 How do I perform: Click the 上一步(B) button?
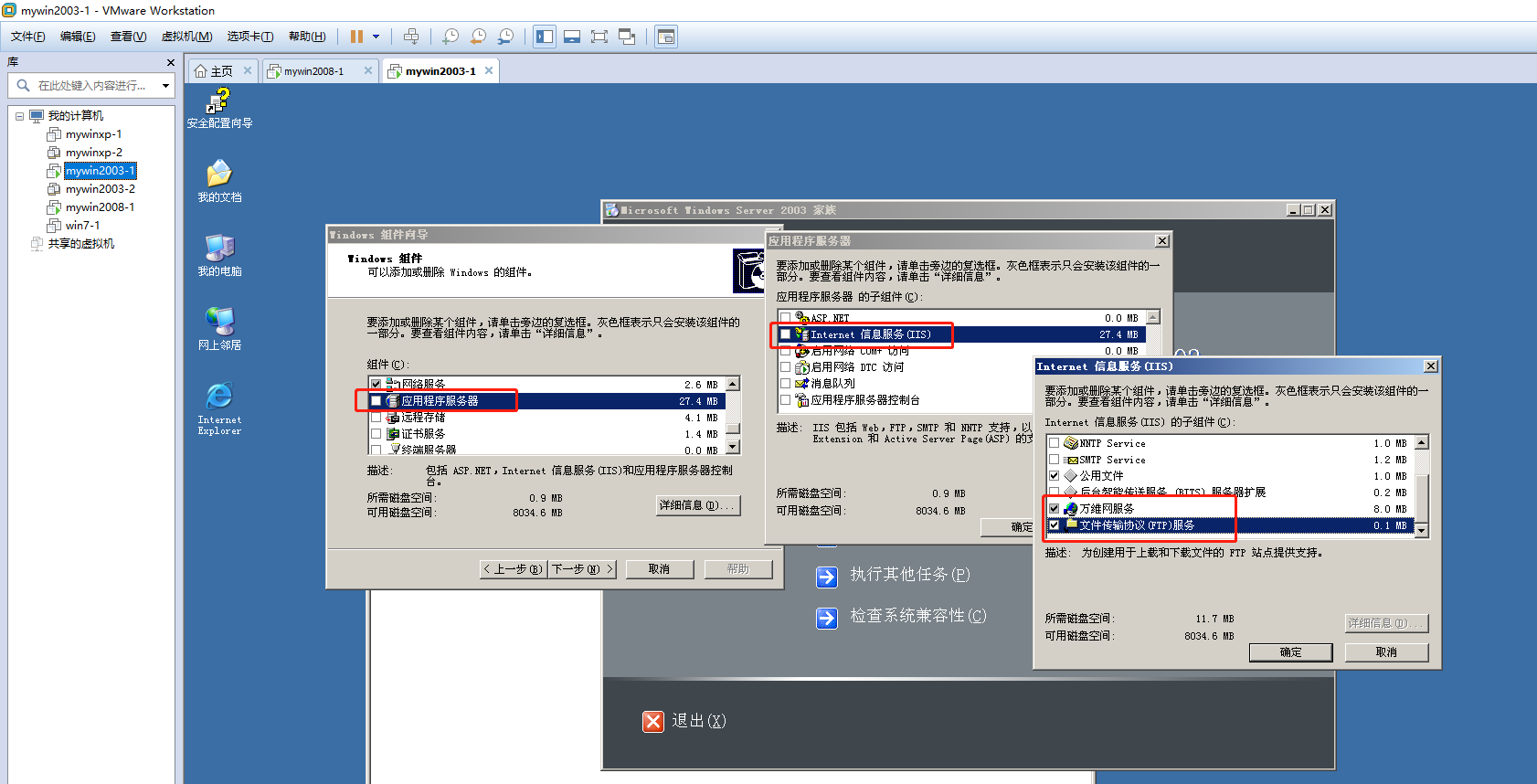(514, 569)
